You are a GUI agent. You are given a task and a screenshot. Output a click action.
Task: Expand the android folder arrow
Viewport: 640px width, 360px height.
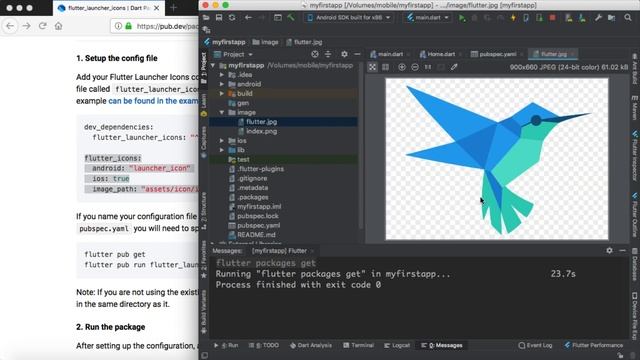coord(222,84)
